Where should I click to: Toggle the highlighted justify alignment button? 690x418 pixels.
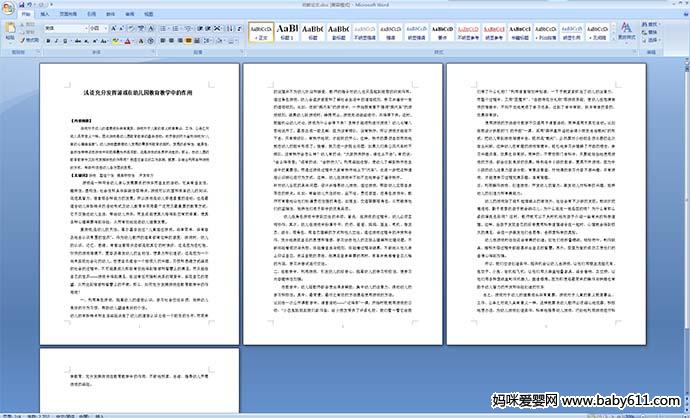(x=187, y=40)
